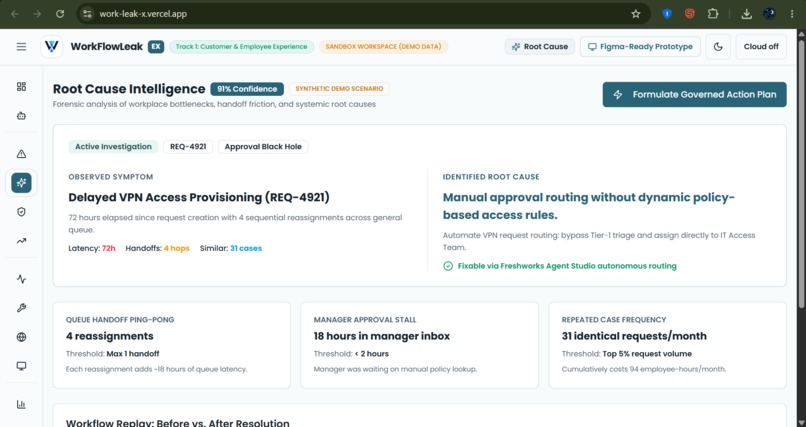The image size is (806, 427).
Task: Click the EX badge next to WorkFlowLeak
Action: pos(156,47)
